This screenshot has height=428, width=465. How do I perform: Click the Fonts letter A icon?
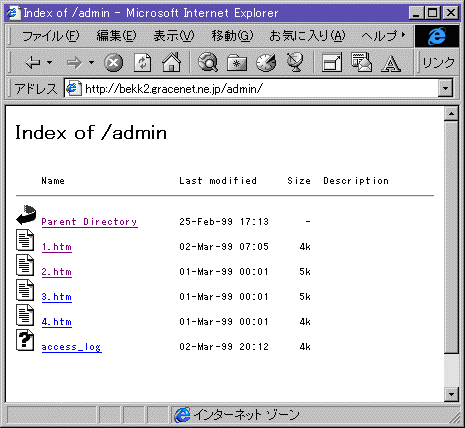point(391,63)
